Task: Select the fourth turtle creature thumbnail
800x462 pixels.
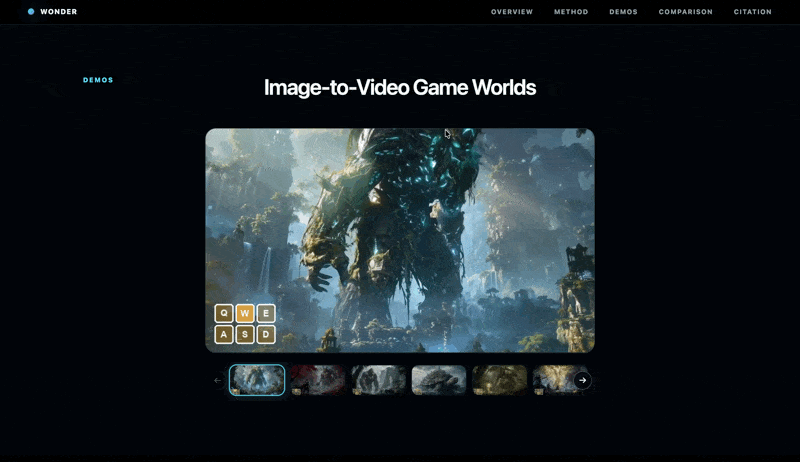Action: tap(439, 380)
